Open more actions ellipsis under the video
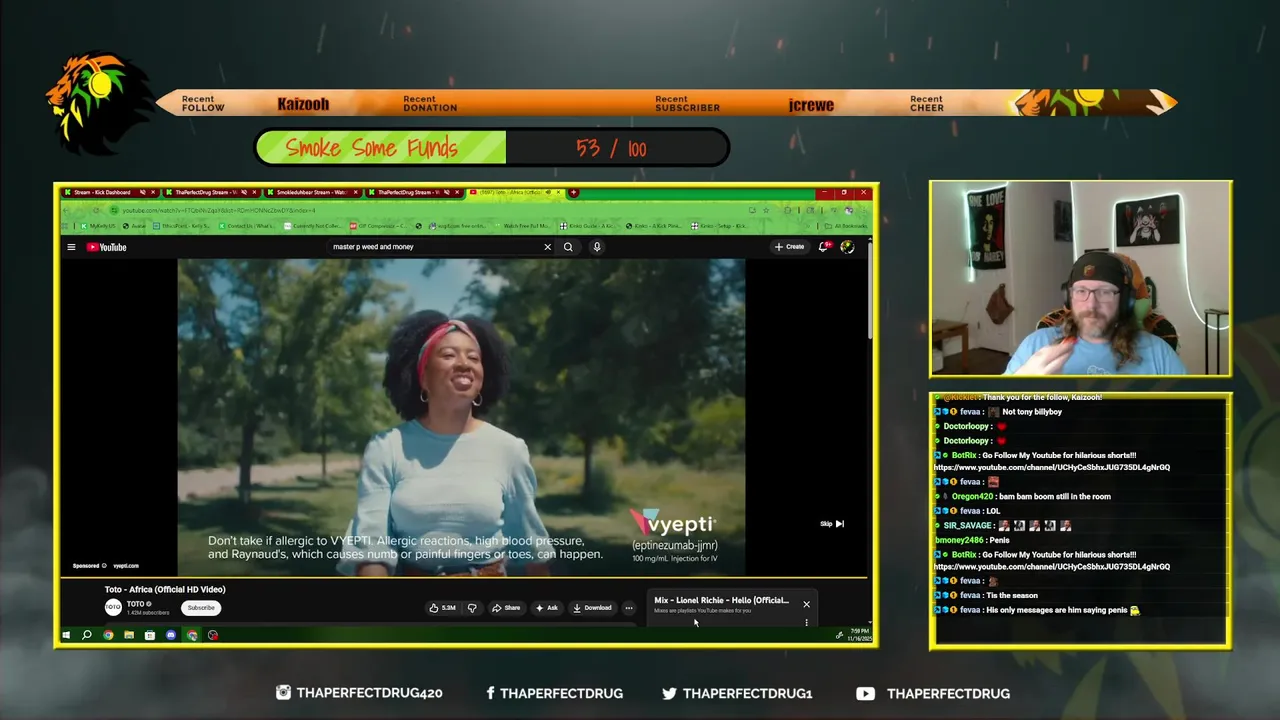The width and height of the screenshot is (1280, 720). [629, 608]
